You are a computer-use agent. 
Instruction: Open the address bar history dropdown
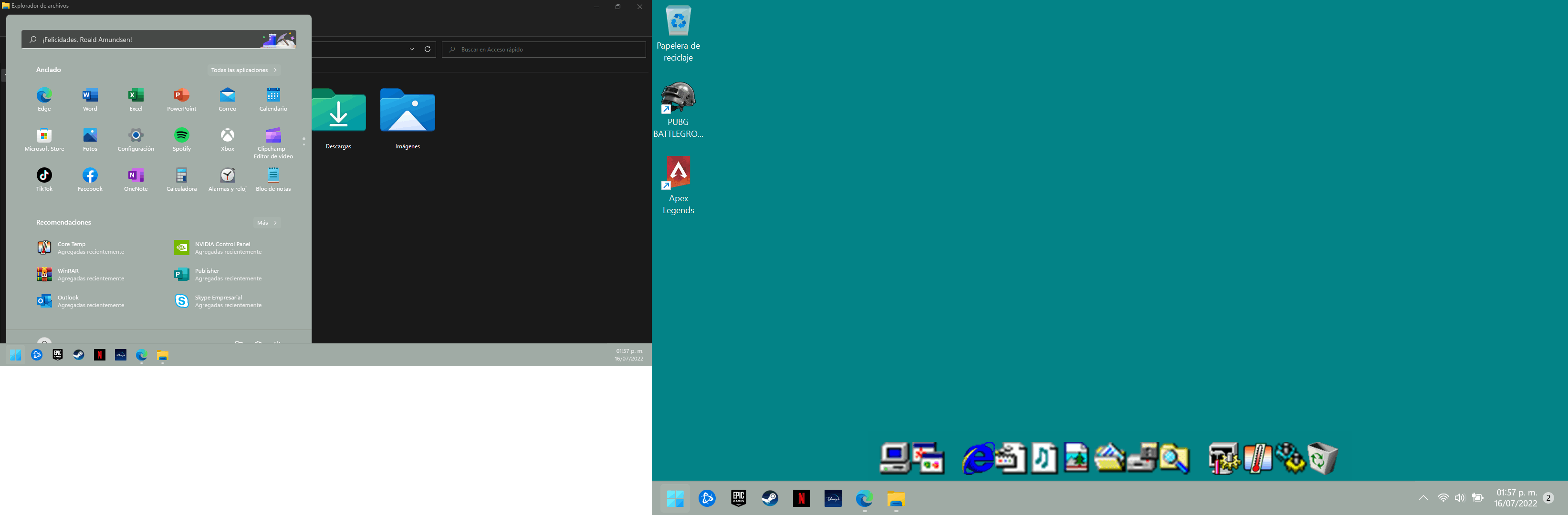(x=411, y=49)
